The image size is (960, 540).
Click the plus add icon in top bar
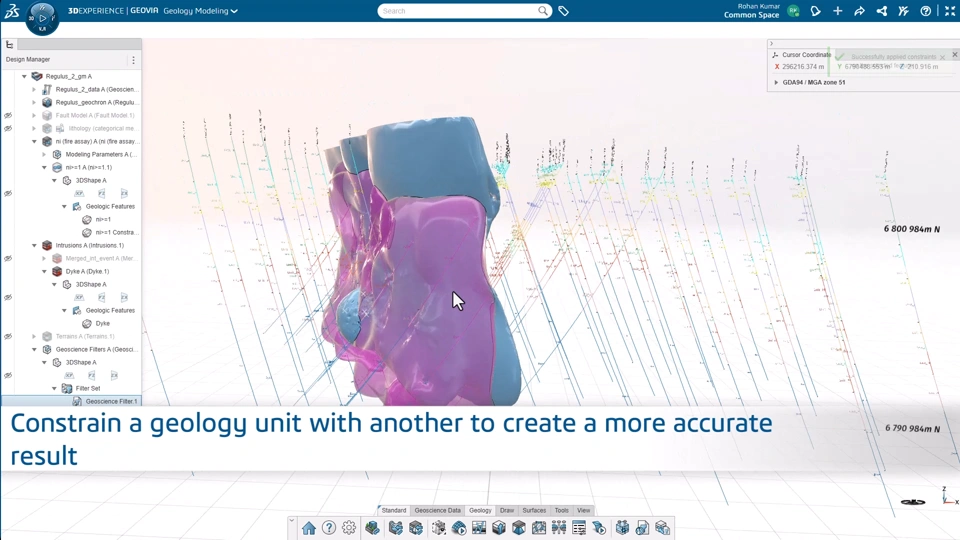[x=838, y=11]
